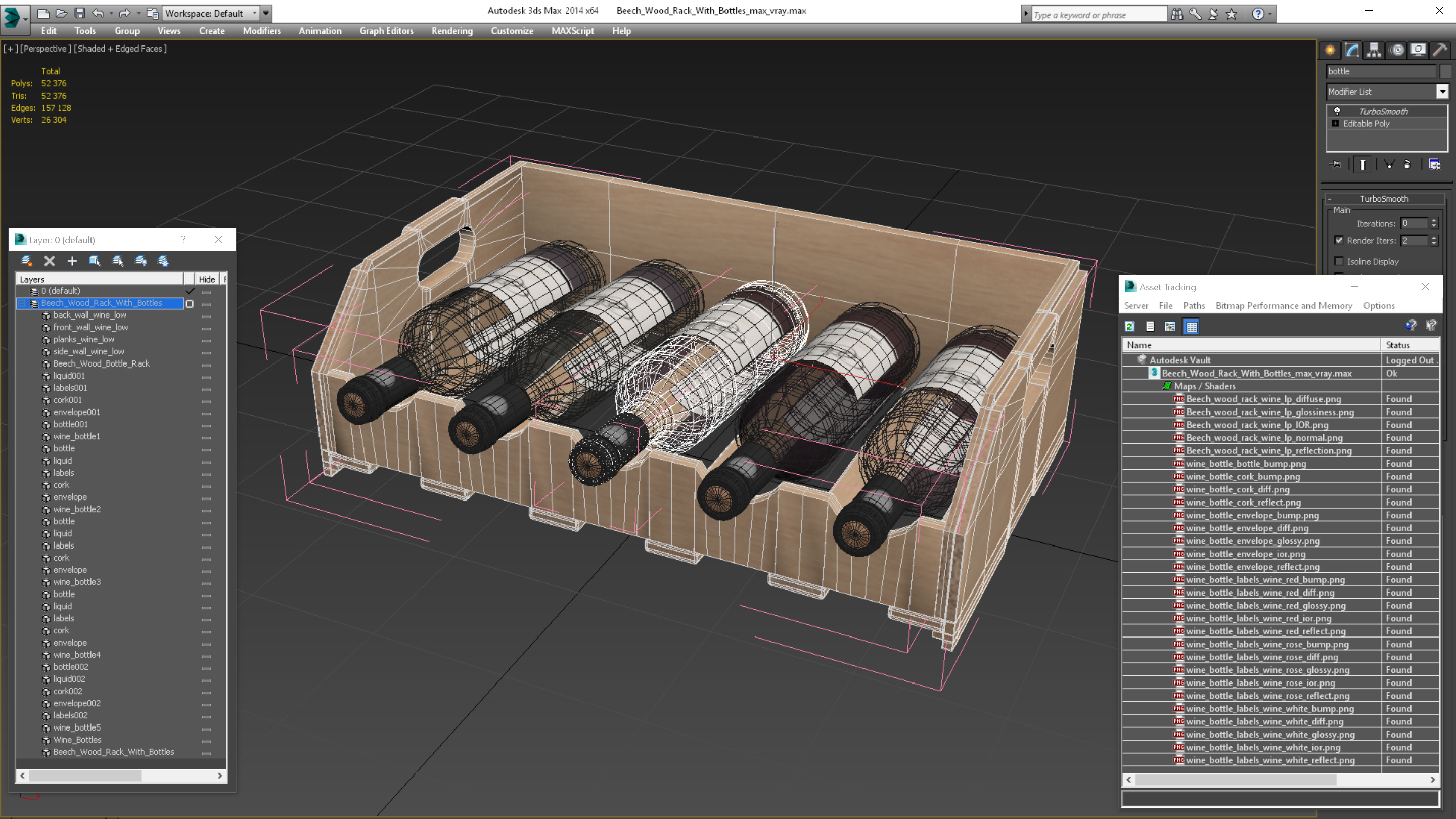Open the Modifier List dropdown
Viewport: 1456px width, 819px height.
[1442, 92]
